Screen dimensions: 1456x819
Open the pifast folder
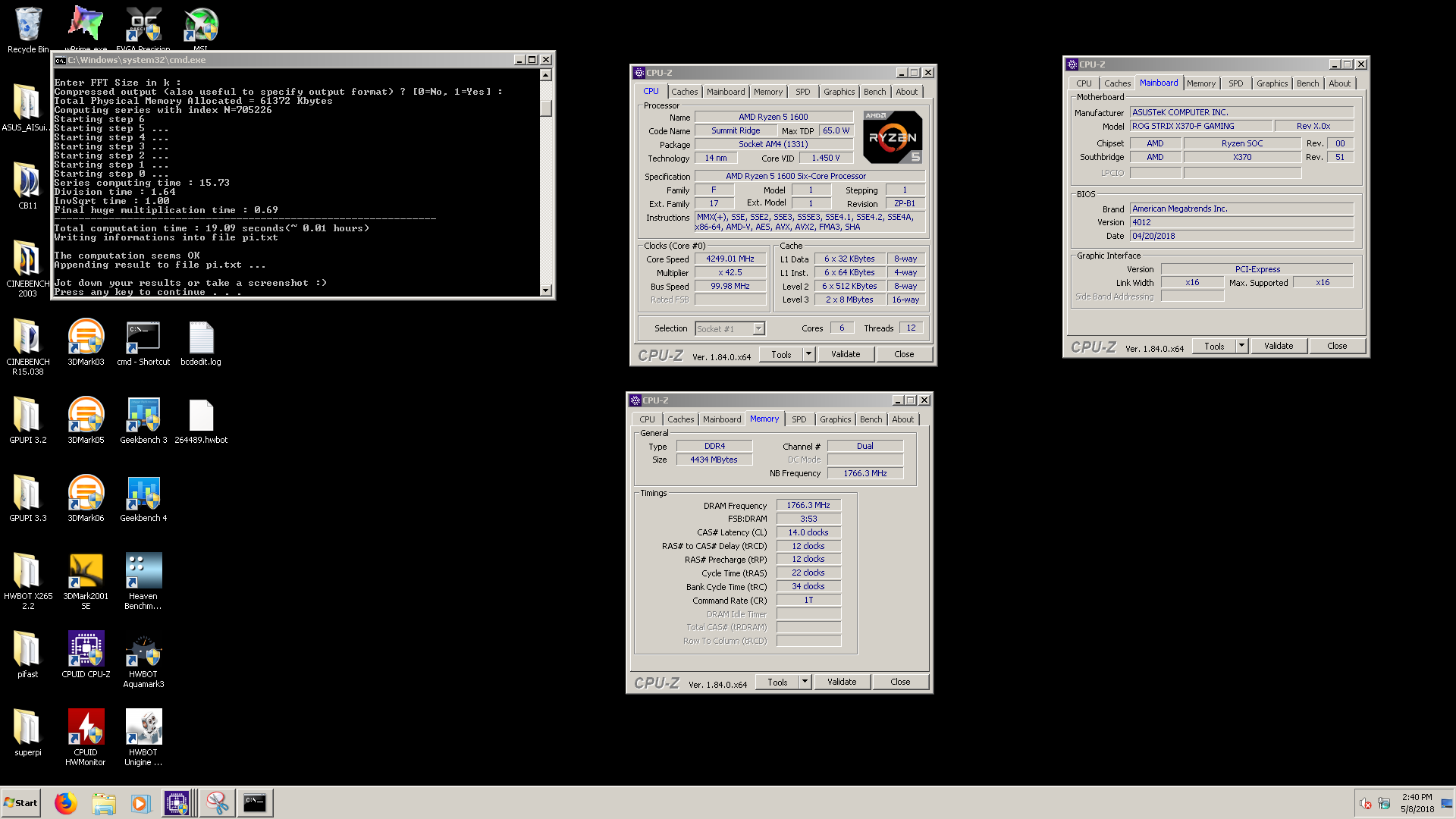click(x=27, y=654)
